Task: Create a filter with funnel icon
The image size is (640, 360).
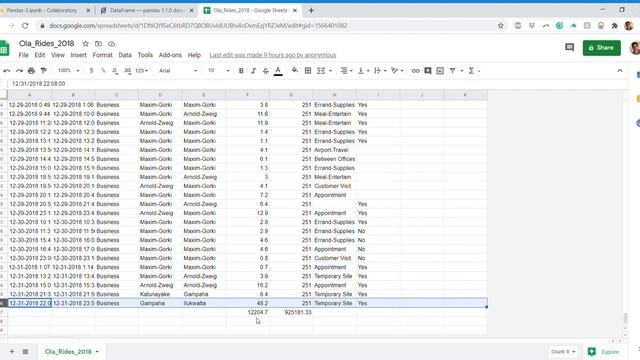Action: [x=453, y=71]
